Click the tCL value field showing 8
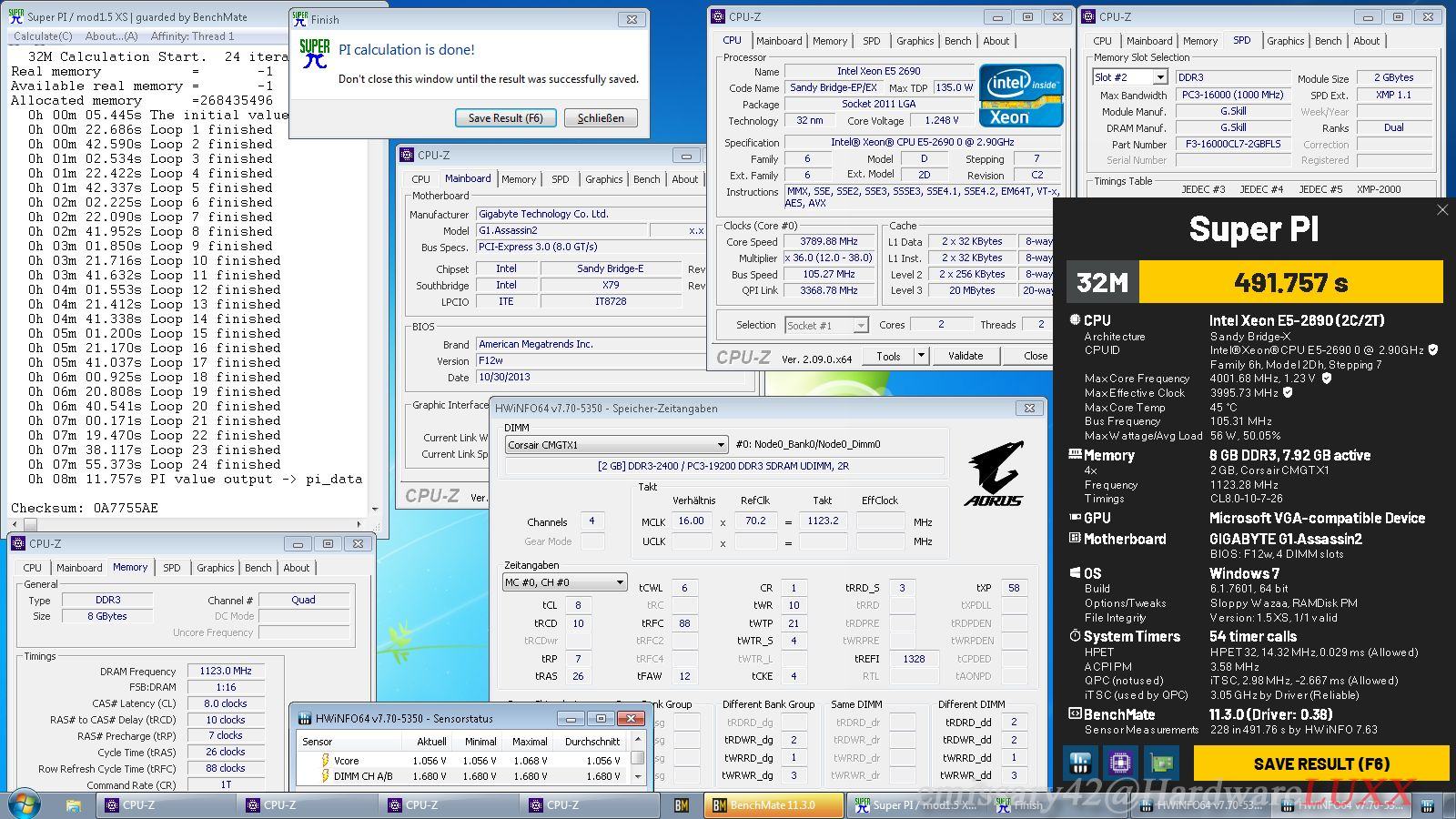 click(578, 605)
